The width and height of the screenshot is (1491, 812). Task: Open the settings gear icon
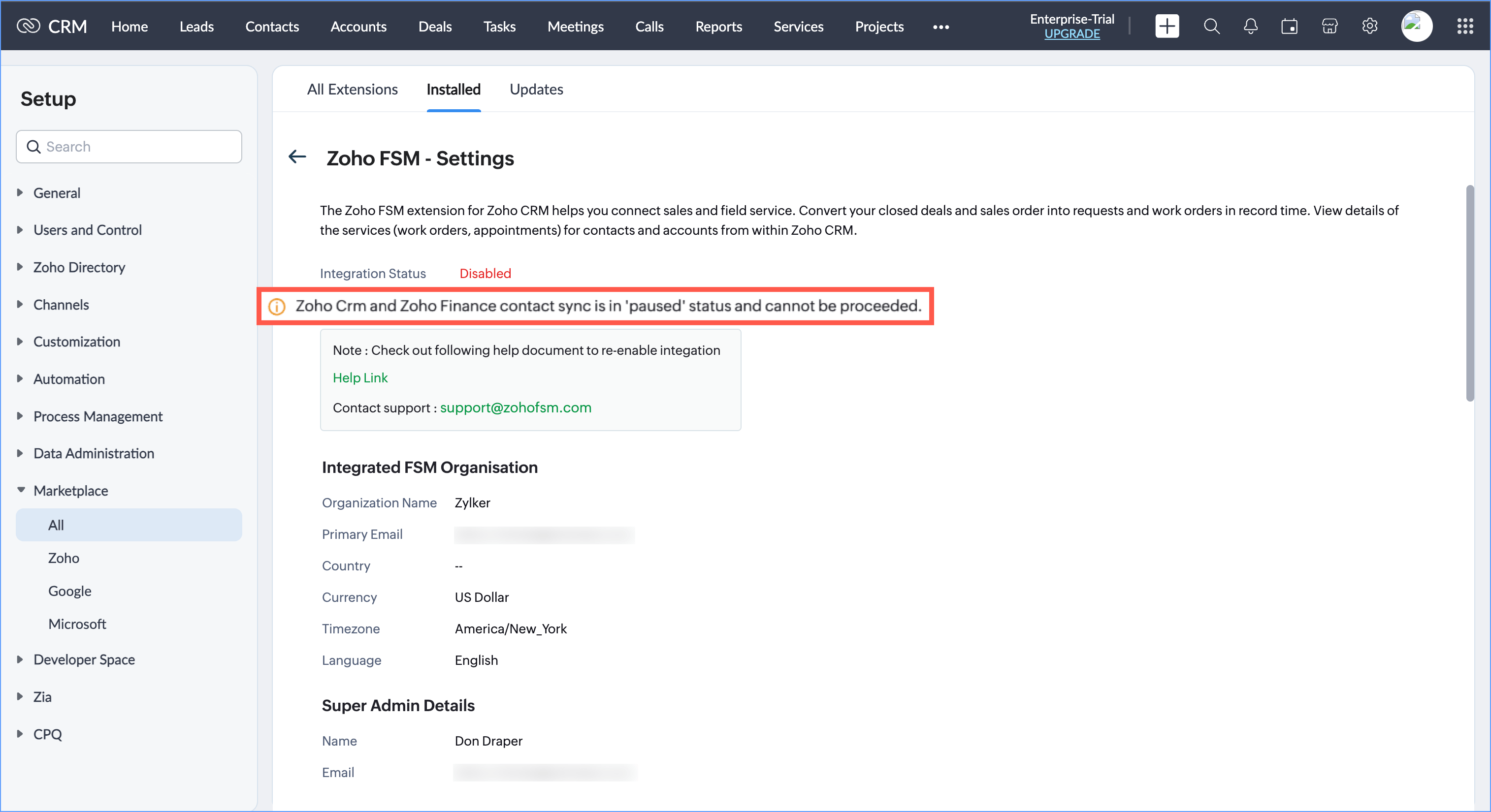click(x=1369, y=26)
